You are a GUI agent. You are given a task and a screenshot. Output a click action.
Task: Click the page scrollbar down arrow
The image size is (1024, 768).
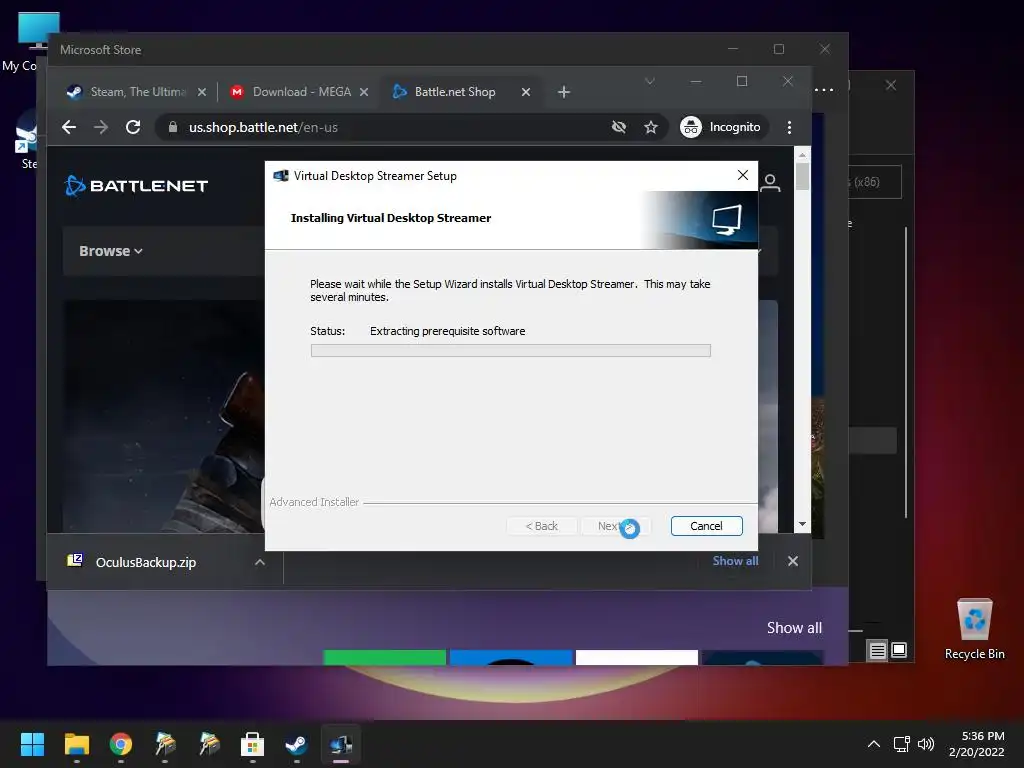802,524
